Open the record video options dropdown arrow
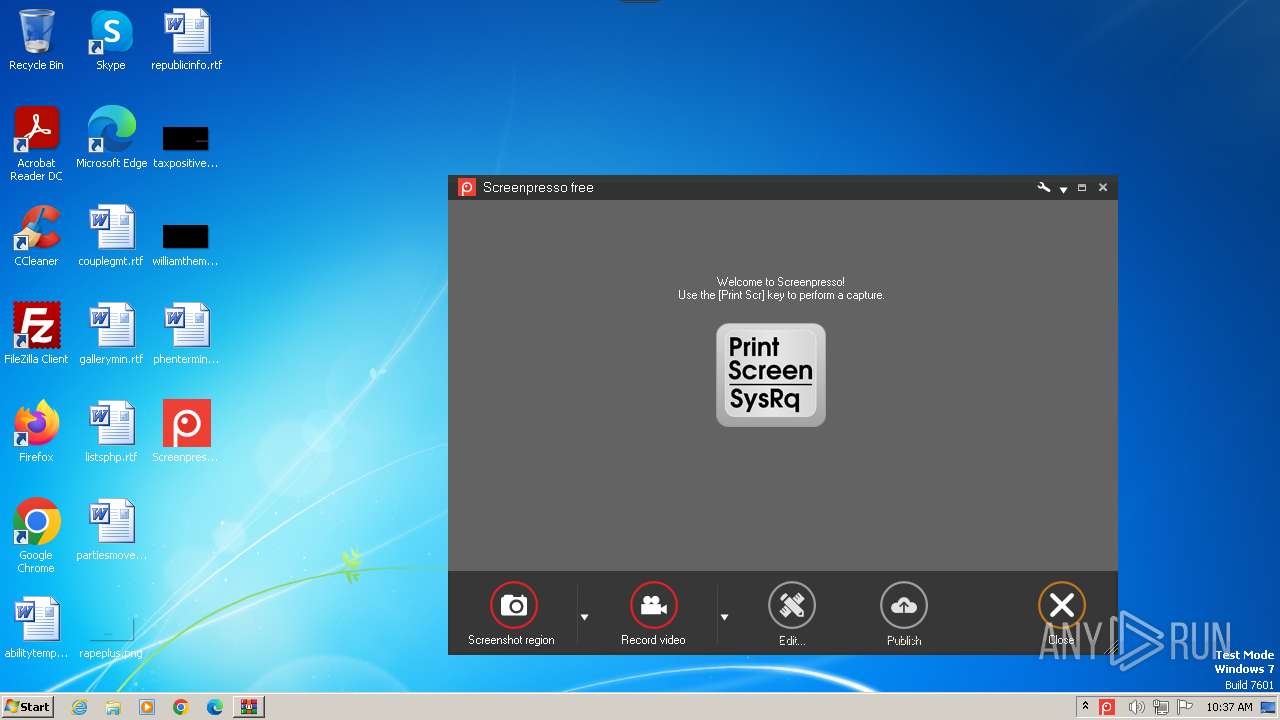Screen dimensions: 1280x720 pyautogui.click(x=725, y=617)
